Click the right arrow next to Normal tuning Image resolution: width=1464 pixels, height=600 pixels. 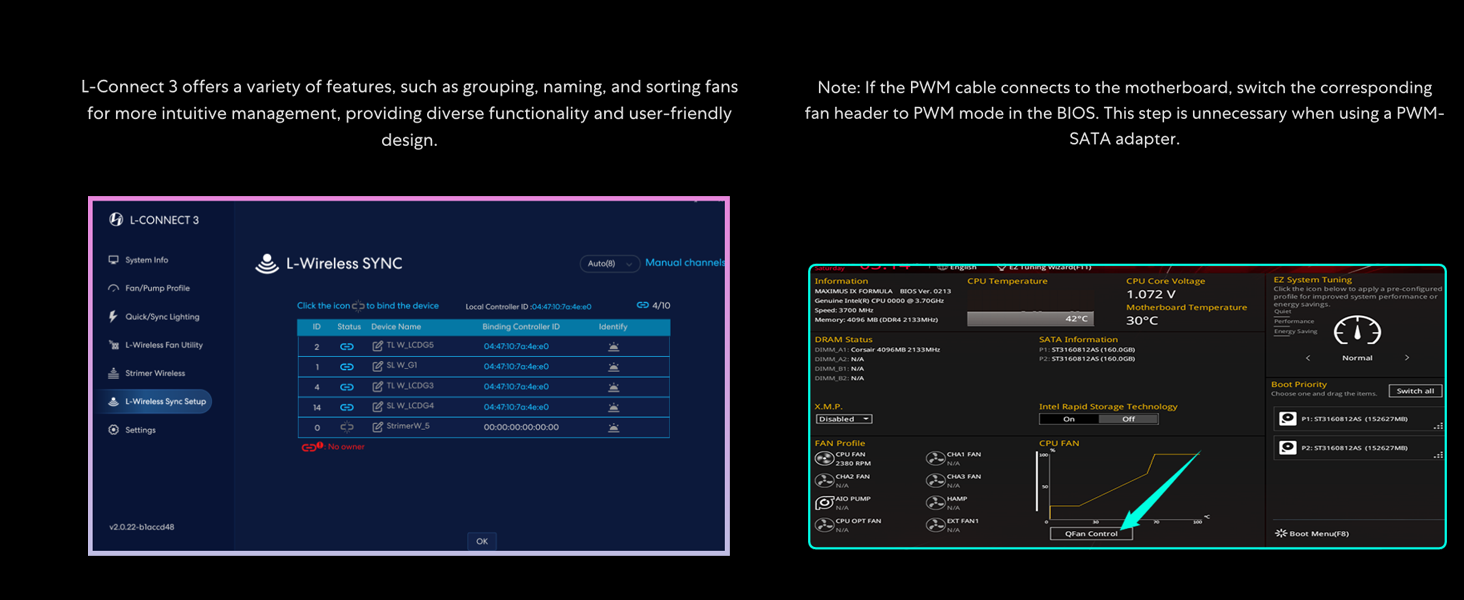click(x=1407, y=358)
